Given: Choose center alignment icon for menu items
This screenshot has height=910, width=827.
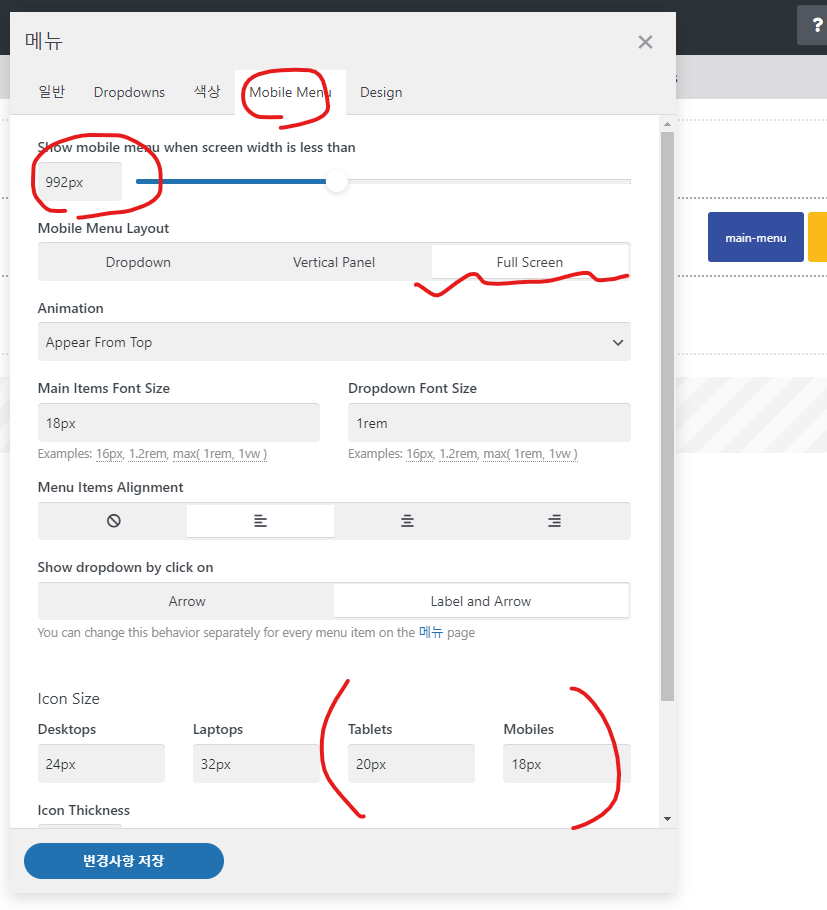Looking at the screenshot, I should pyautogui.click(x=407, y=521).
